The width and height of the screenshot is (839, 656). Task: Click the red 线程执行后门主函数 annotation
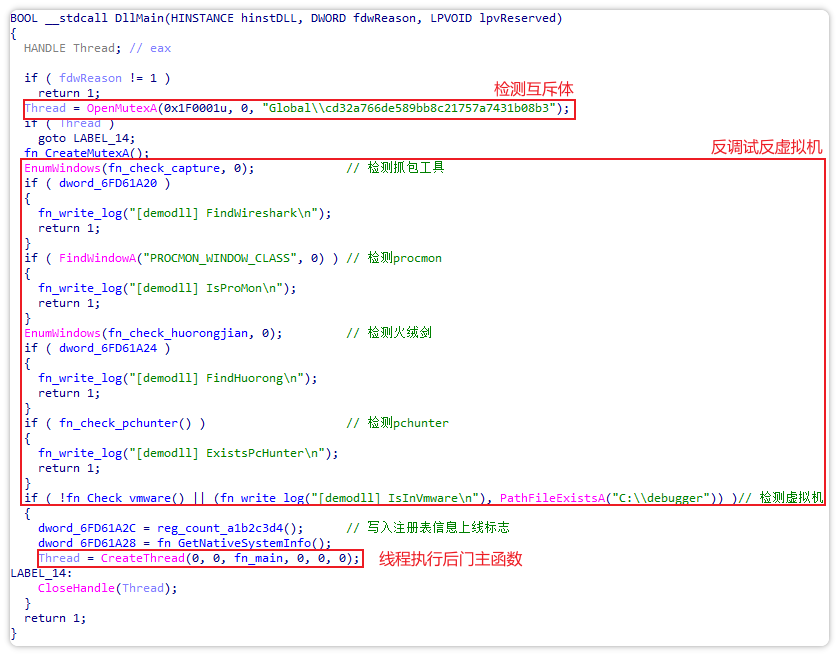tap(450, 559)
